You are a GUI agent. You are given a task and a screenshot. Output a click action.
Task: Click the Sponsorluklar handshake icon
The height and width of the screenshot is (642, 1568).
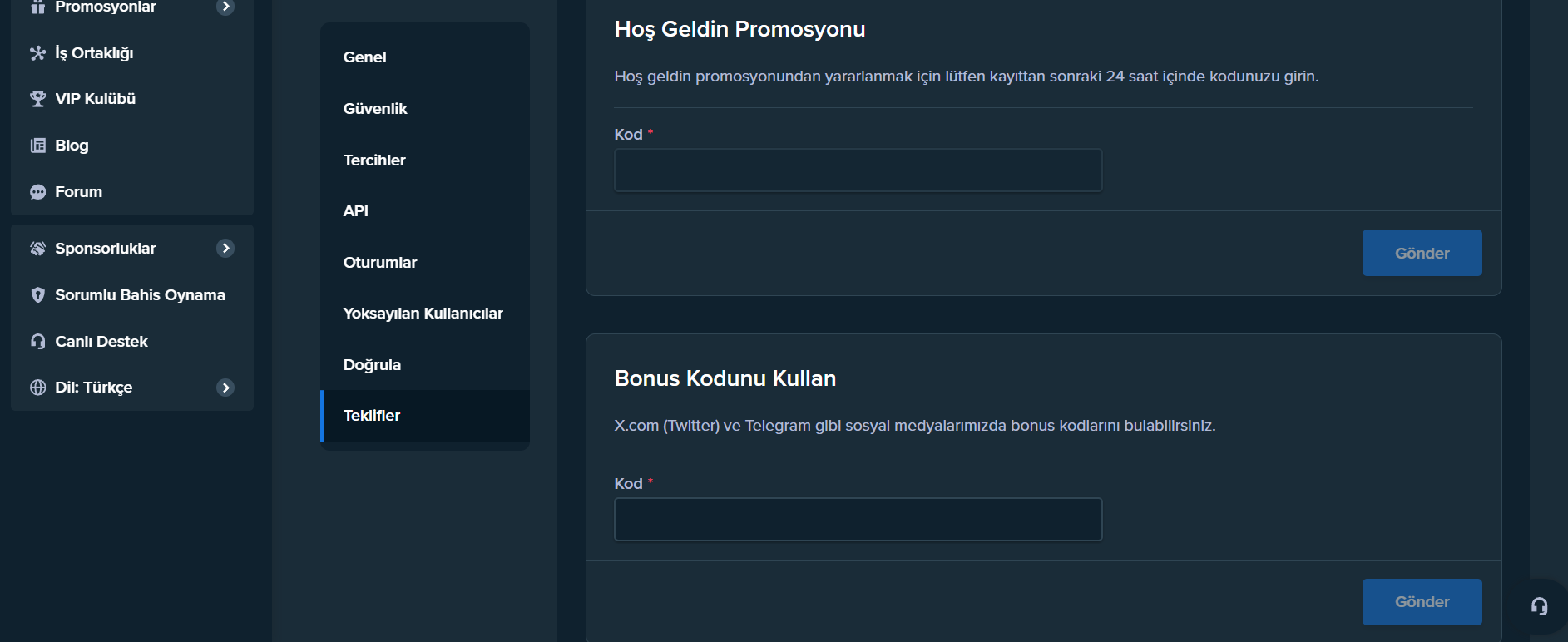tap(37, 249)
